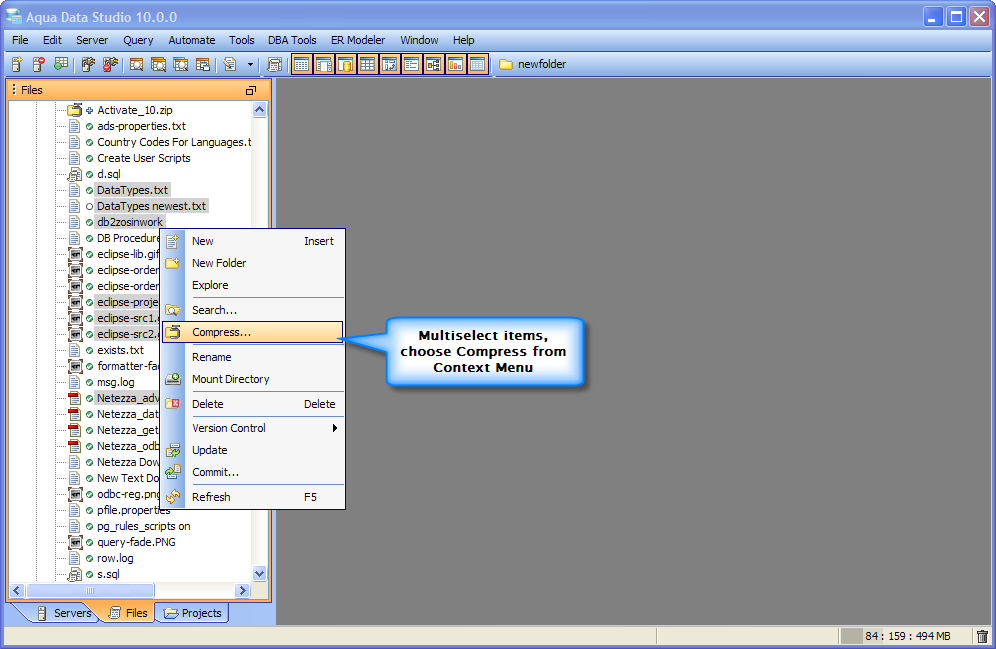The image size is (996, 649).
Task: Open the Automate menu
Action: tap(192, 40)
